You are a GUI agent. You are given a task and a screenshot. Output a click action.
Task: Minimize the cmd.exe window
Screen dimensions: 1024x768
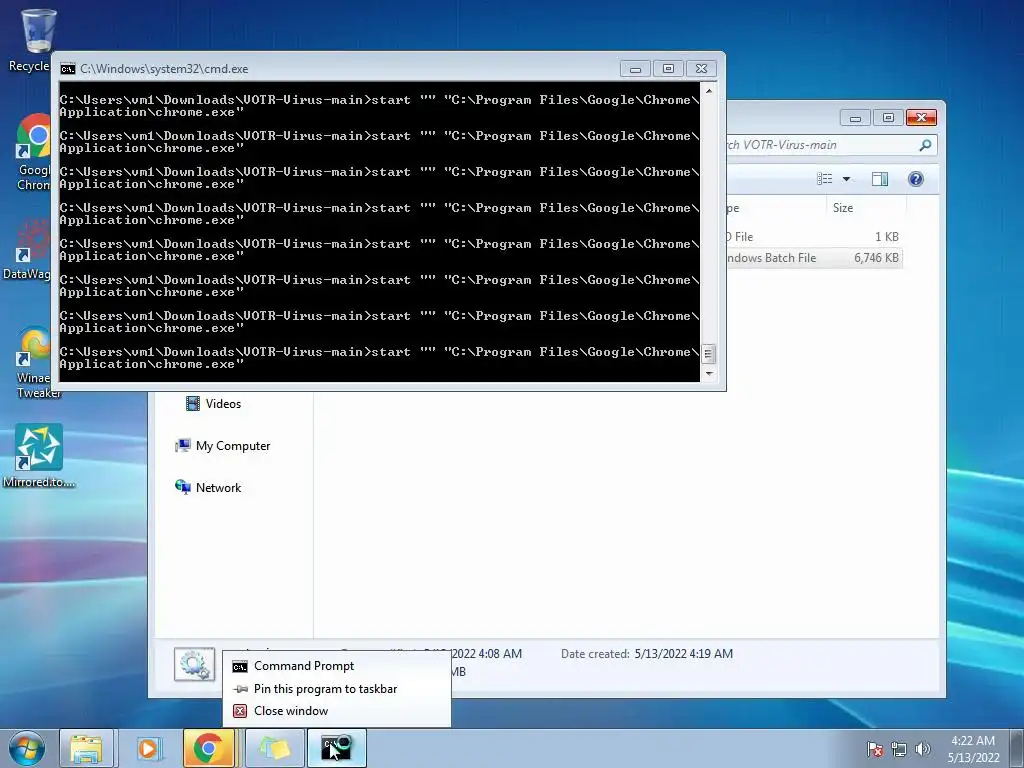tap(635, 69)
